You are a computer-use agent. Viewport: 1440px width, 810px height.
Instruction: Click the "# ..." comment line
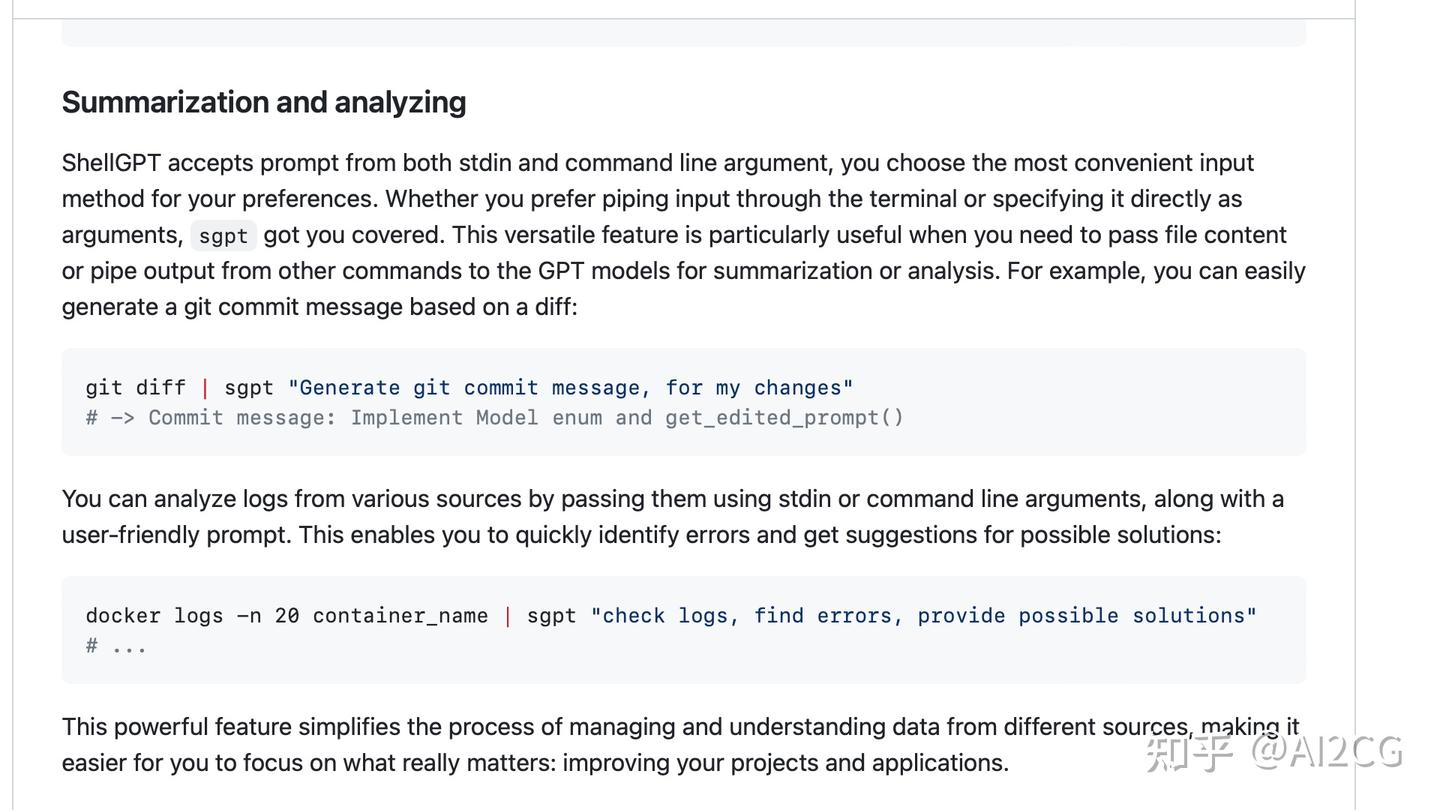click(x=116, y=646)
